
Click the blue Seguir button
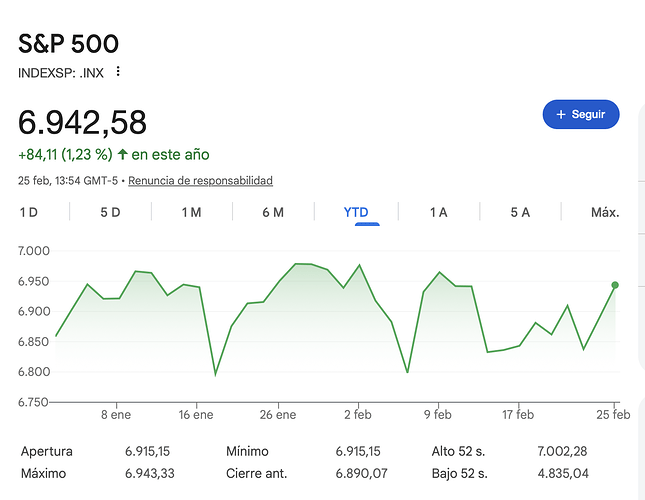tap(580, 114)
